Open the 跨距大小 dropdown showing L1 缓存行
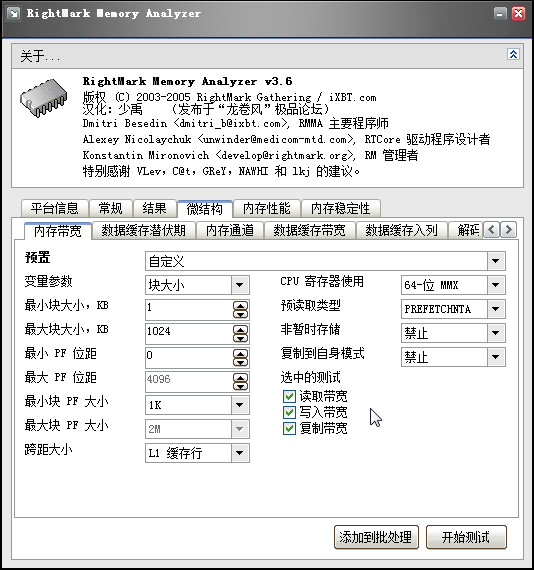534x570 pixels. tap(197, 453)
